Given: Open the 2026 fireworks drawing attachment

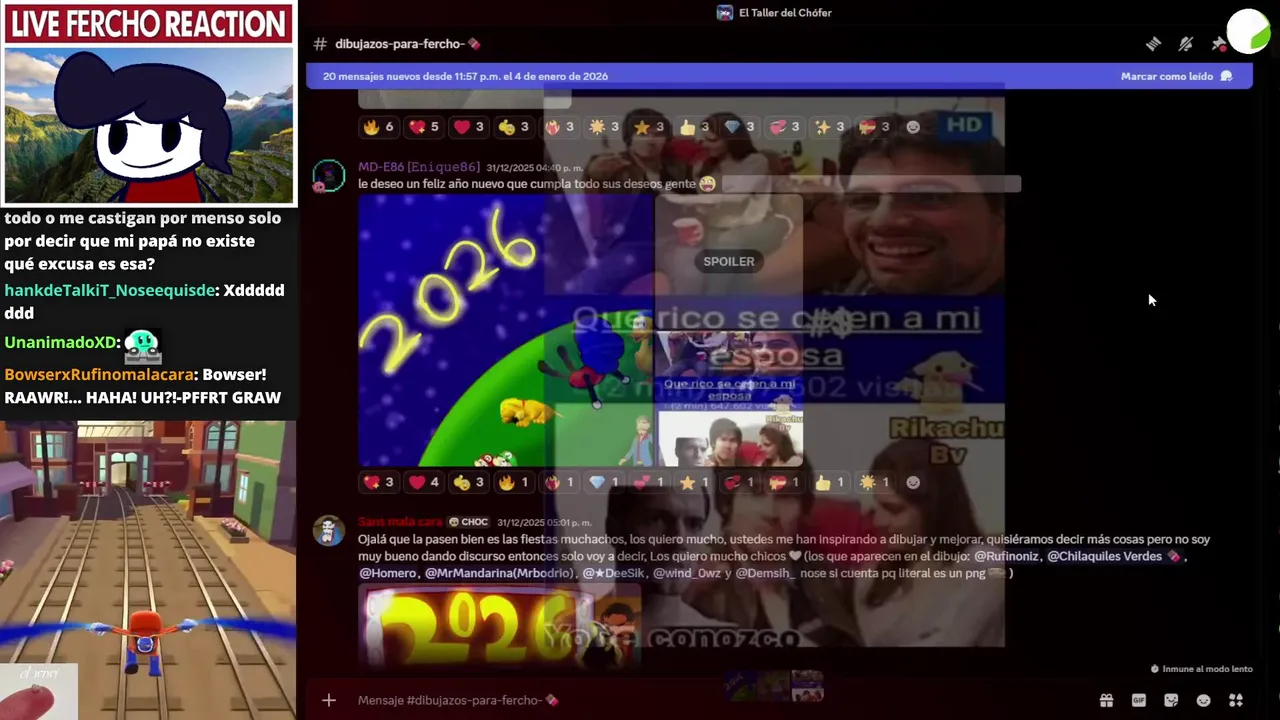Looking at the screenshot, I should pos(505,330).
